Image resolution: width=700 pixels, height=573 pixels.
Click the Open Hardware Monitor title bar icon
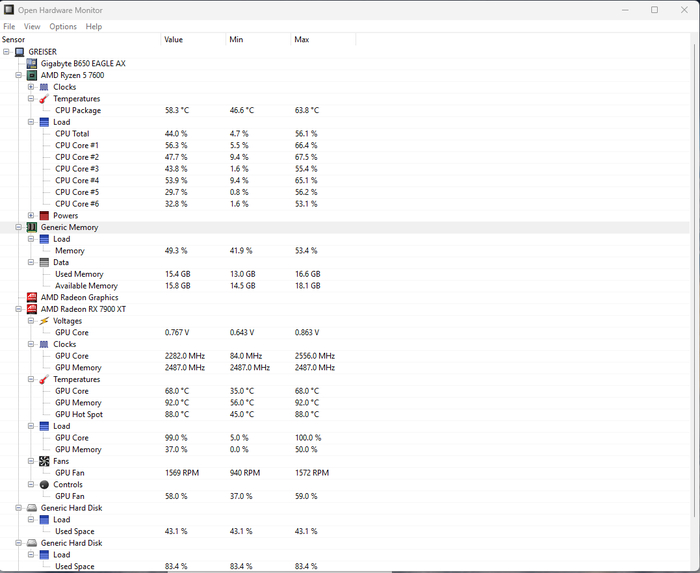(x=9, y=9)
